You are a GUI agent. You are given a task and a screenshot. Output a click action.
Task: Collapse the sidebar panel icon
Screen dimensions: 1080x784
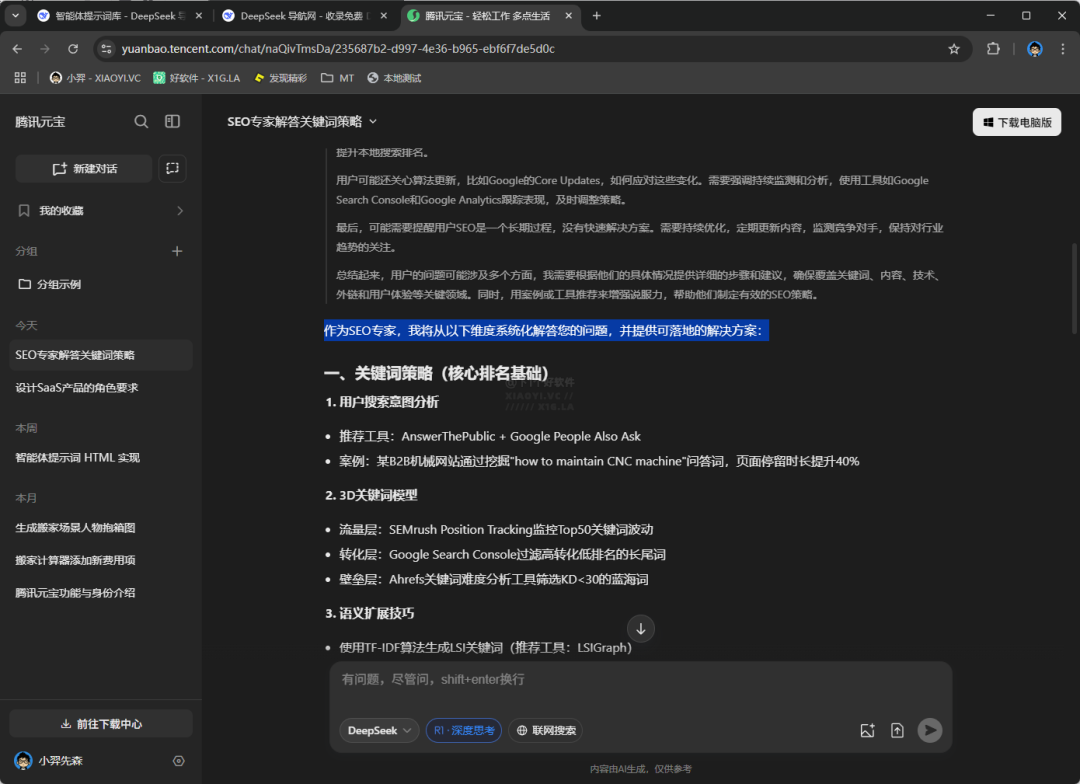(x=172, y=121)
